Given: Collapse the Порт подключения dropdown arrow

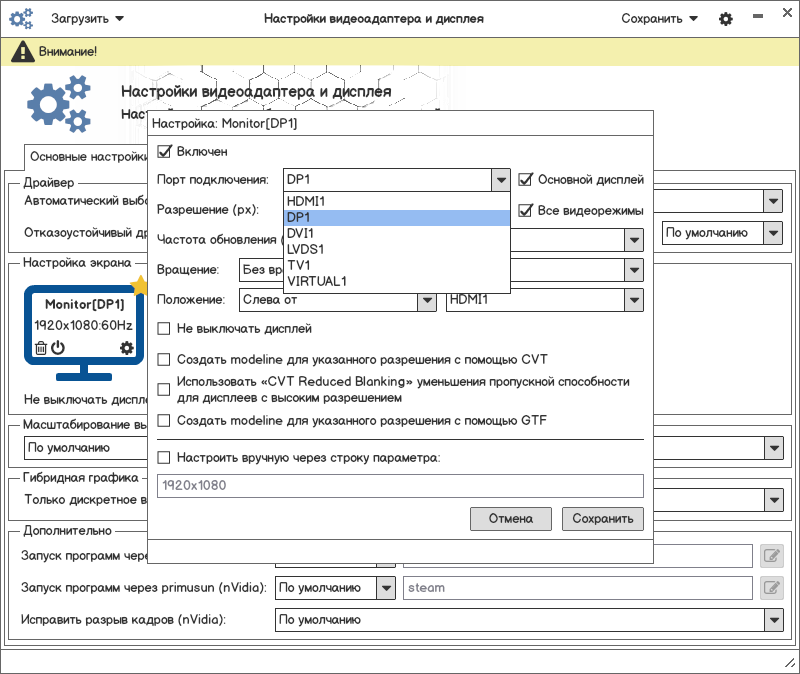Looking at the screenshot, I should pos(501,180).
